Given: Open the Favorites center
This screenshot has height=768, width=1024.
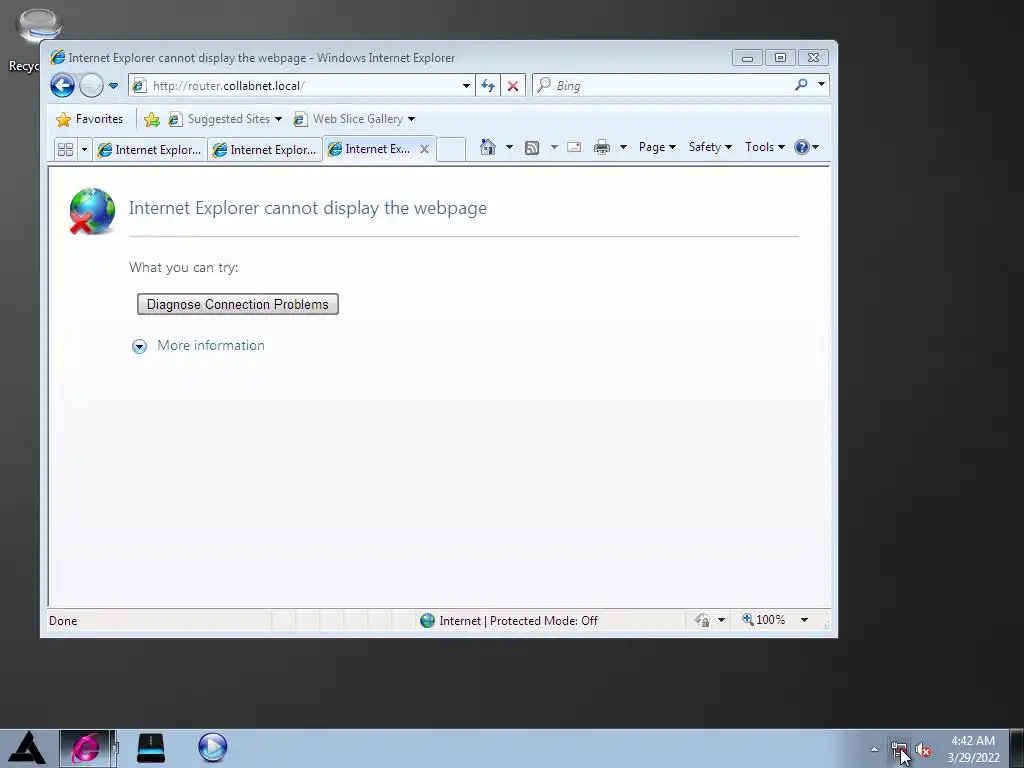Looking at the screenshot, I should point(89,119).
